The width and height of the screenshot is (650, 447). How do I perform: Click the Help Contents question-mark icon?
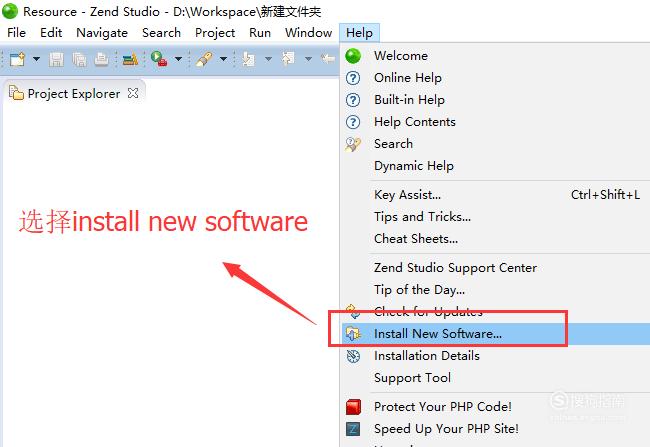tap(353, 122)
